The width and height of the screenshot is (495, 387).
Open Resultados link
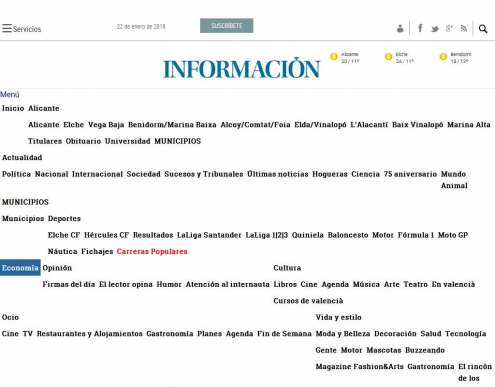153,235
